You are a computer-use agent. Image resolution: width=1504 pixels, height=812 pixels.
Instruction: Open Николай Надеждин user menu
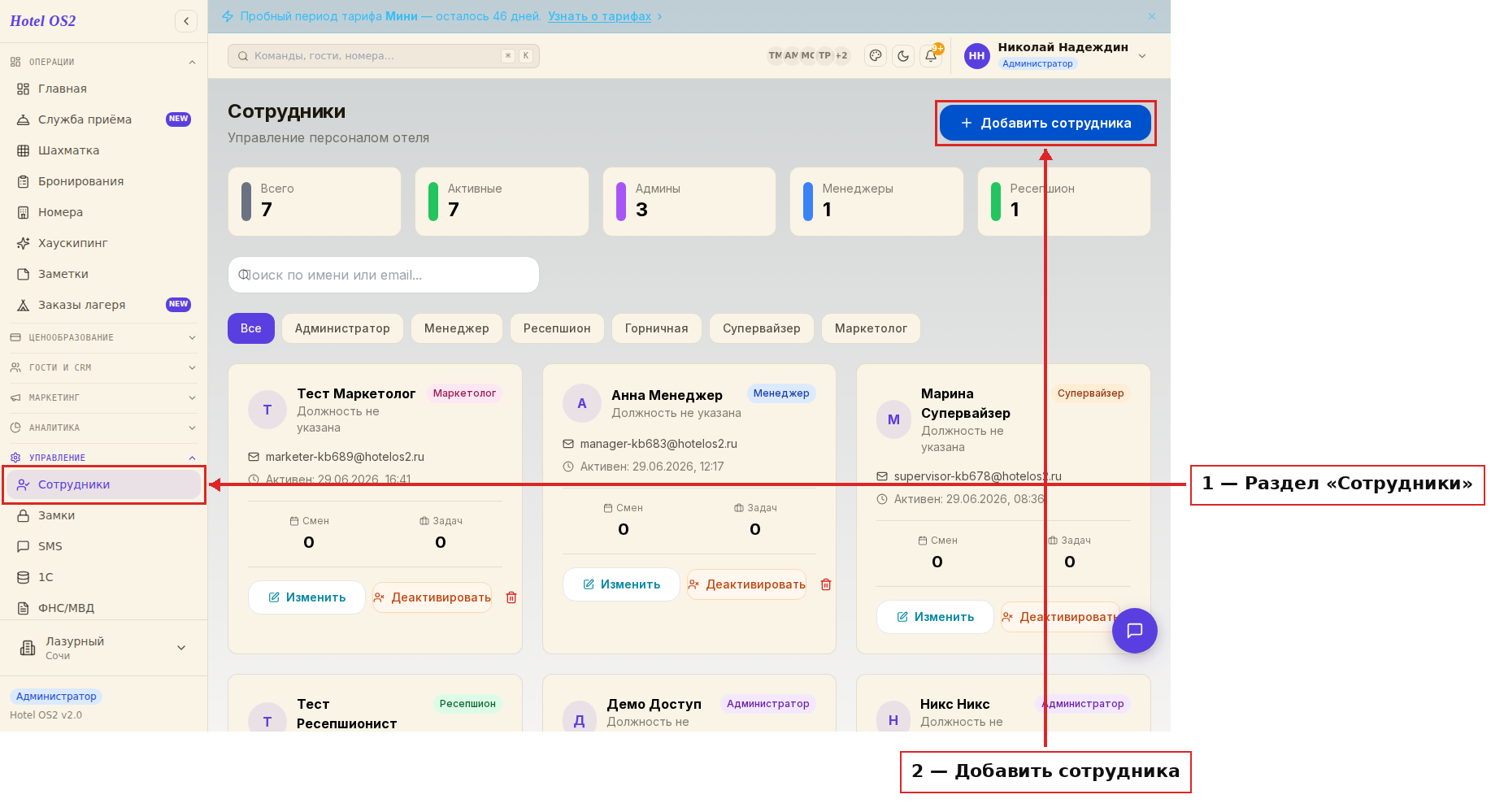click(1055, 55)
